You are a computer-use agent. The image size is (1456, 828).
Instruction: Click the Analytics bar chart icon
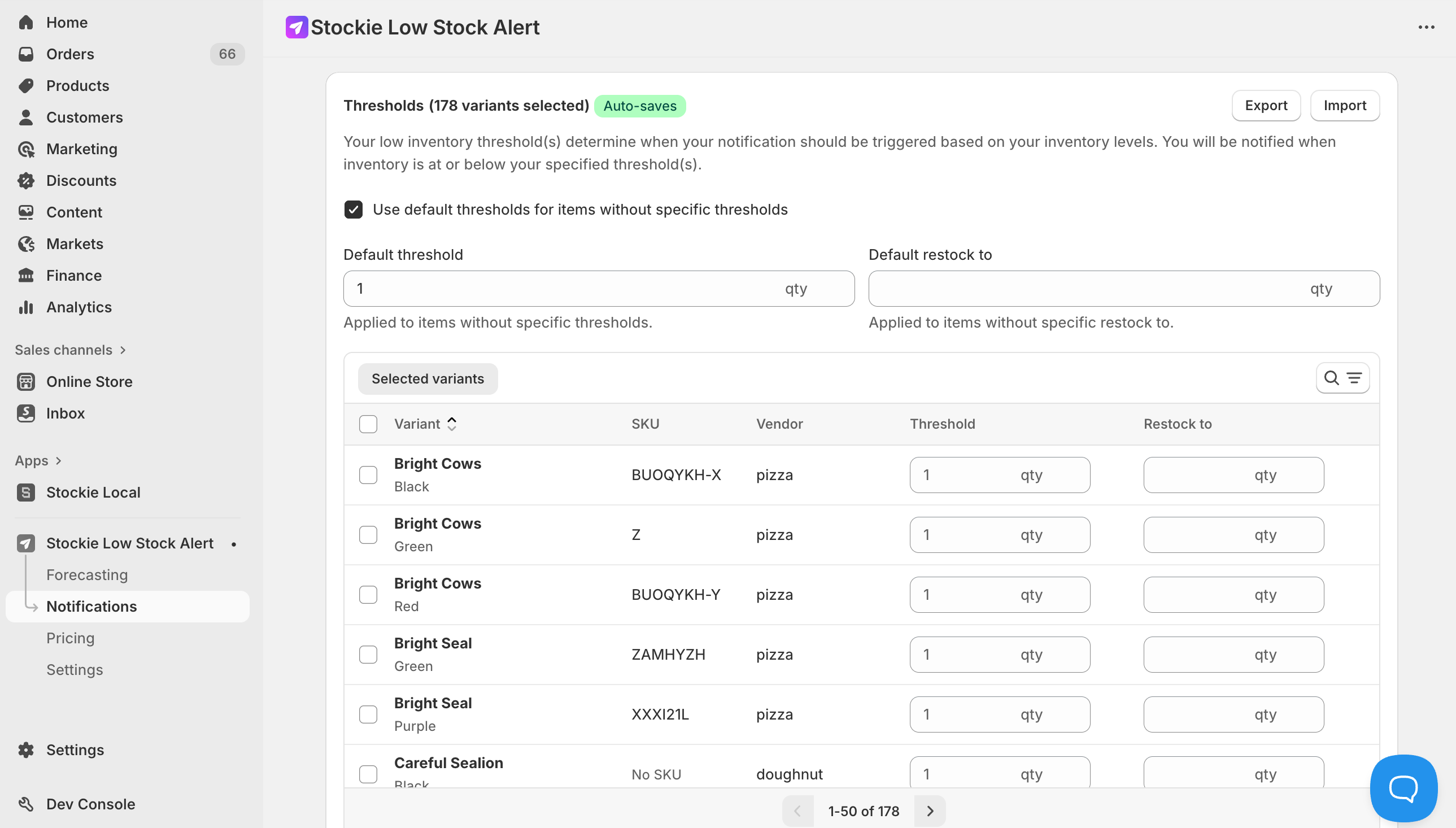(25, 307)
